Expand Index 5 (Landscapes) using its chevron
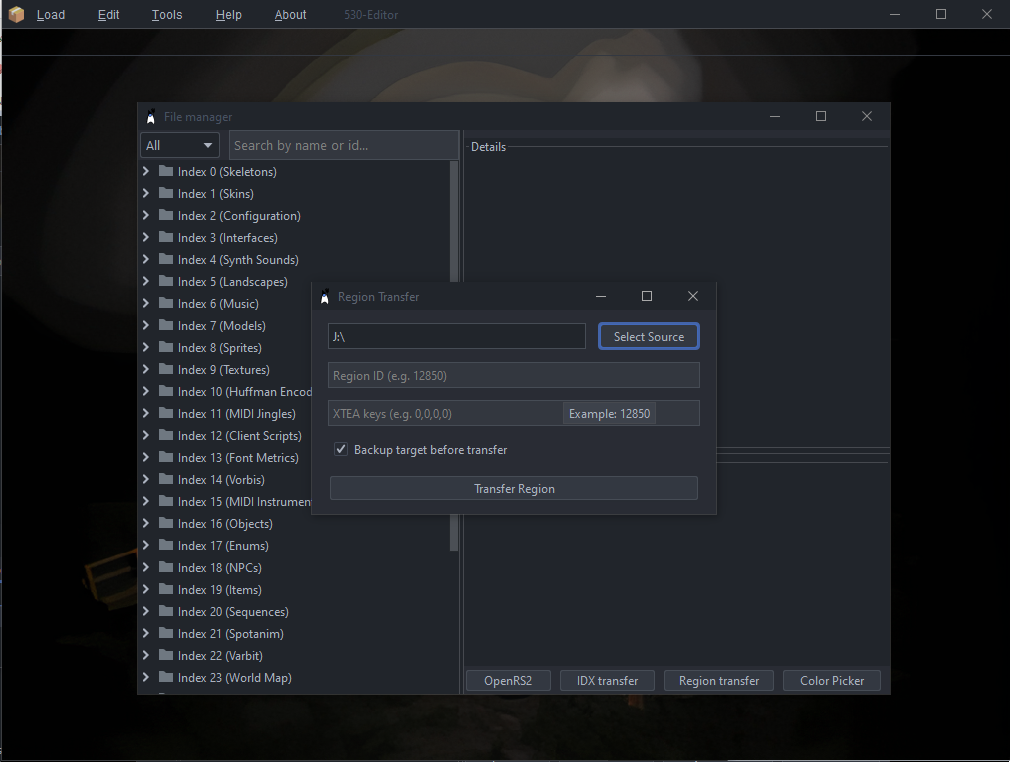The width and height of the screenshot is (1010, 762). point(146,281)
